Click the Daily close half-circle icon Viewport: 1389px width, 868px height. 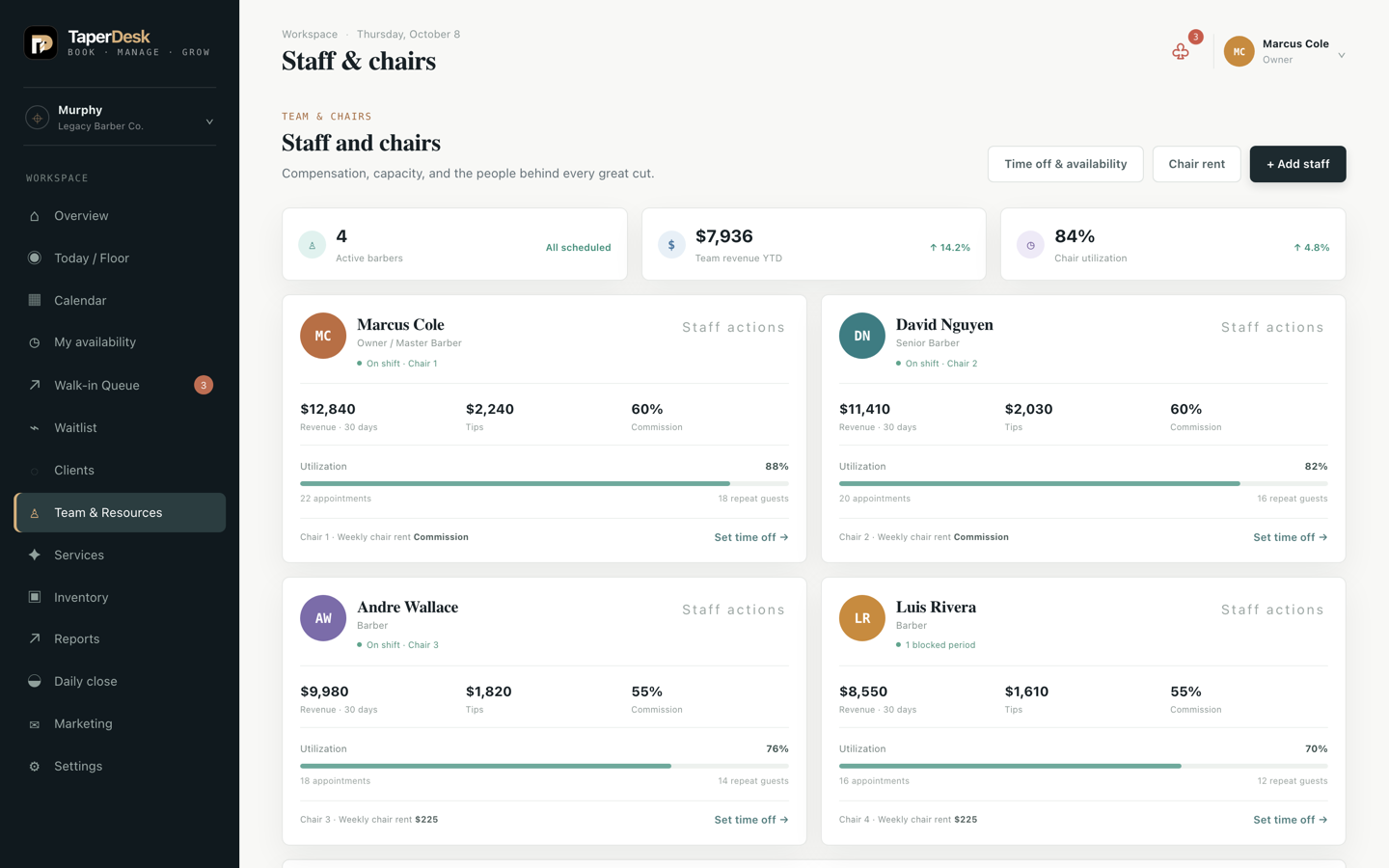click(x=35, y=681)
